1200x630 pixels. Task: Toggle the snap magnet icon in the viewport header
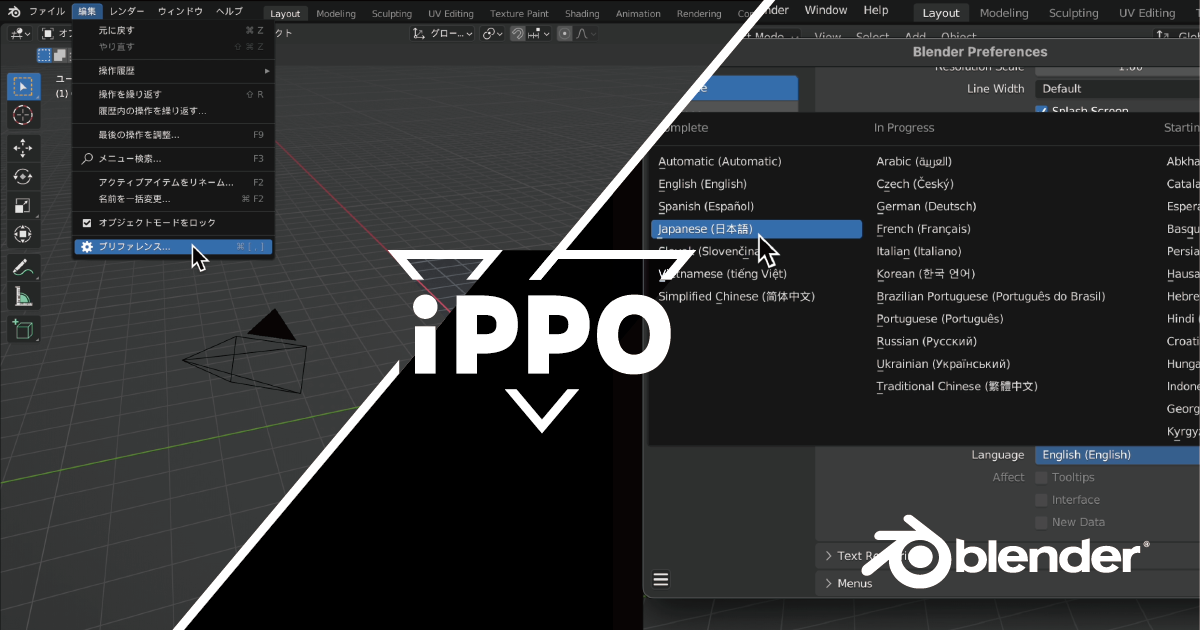pos(518,33)
